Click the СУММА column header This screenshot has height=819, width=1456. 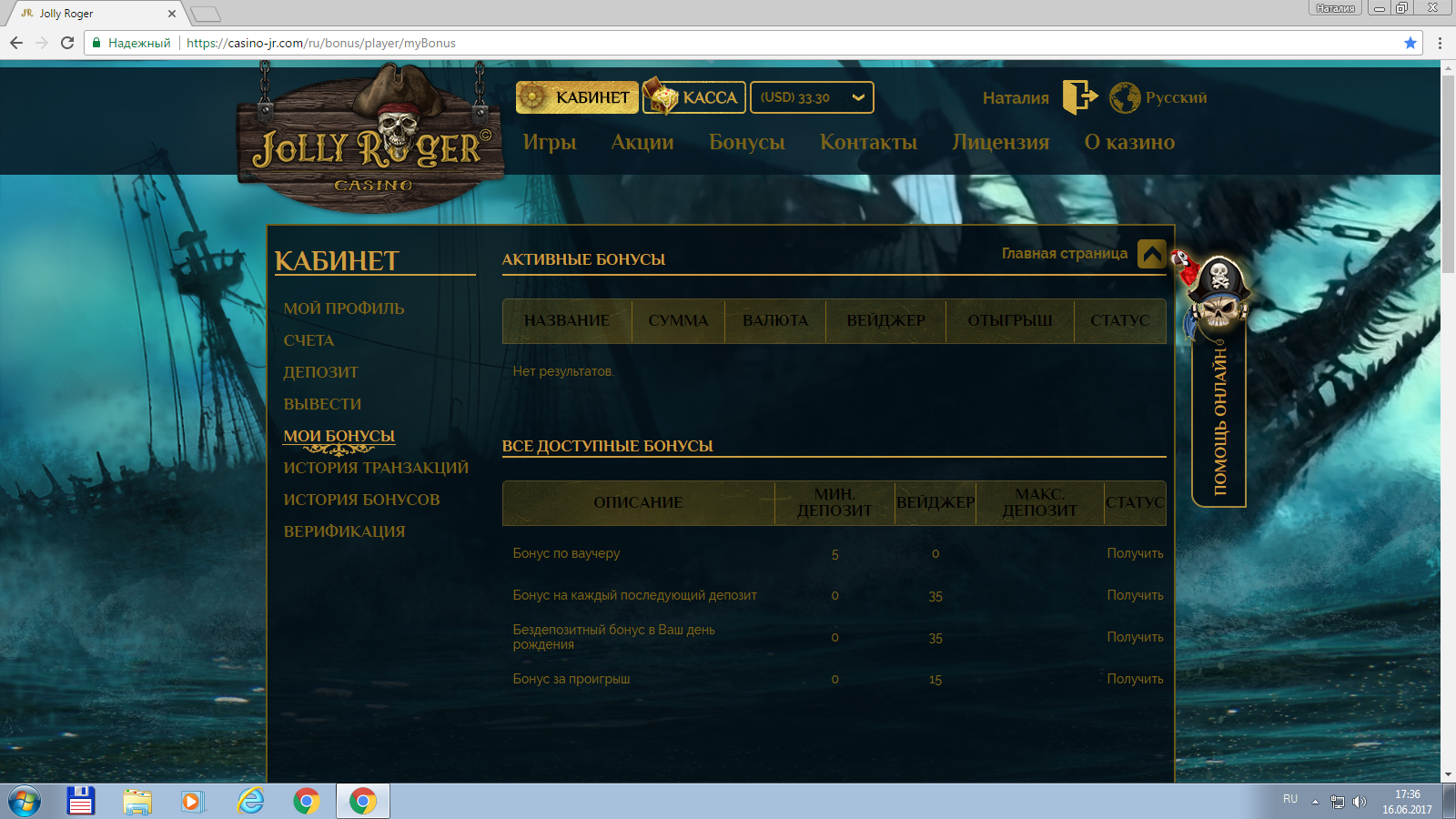tap(678, 320)
